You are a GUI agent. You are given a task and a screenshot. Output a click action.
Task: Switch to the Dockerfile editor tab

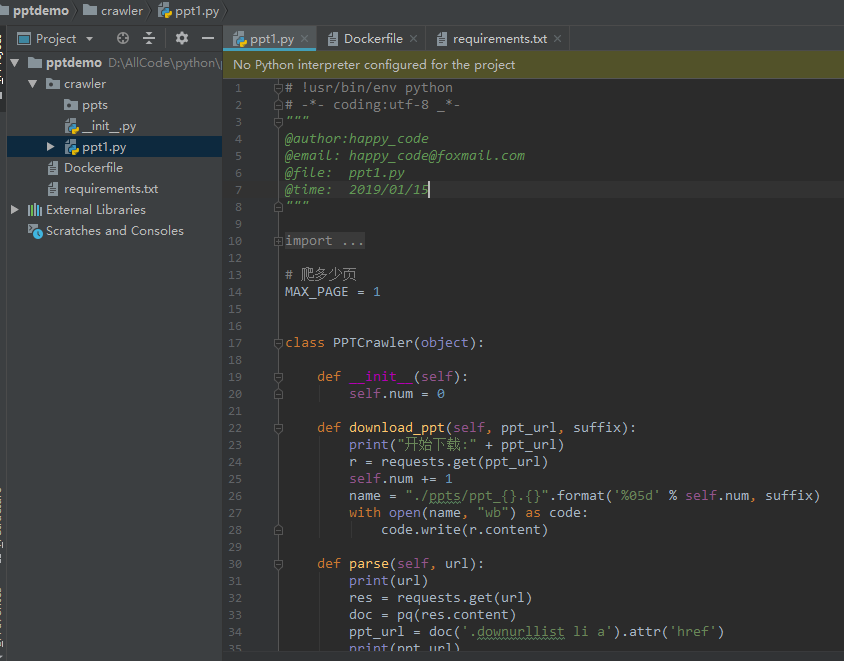[x=373, y=39]
